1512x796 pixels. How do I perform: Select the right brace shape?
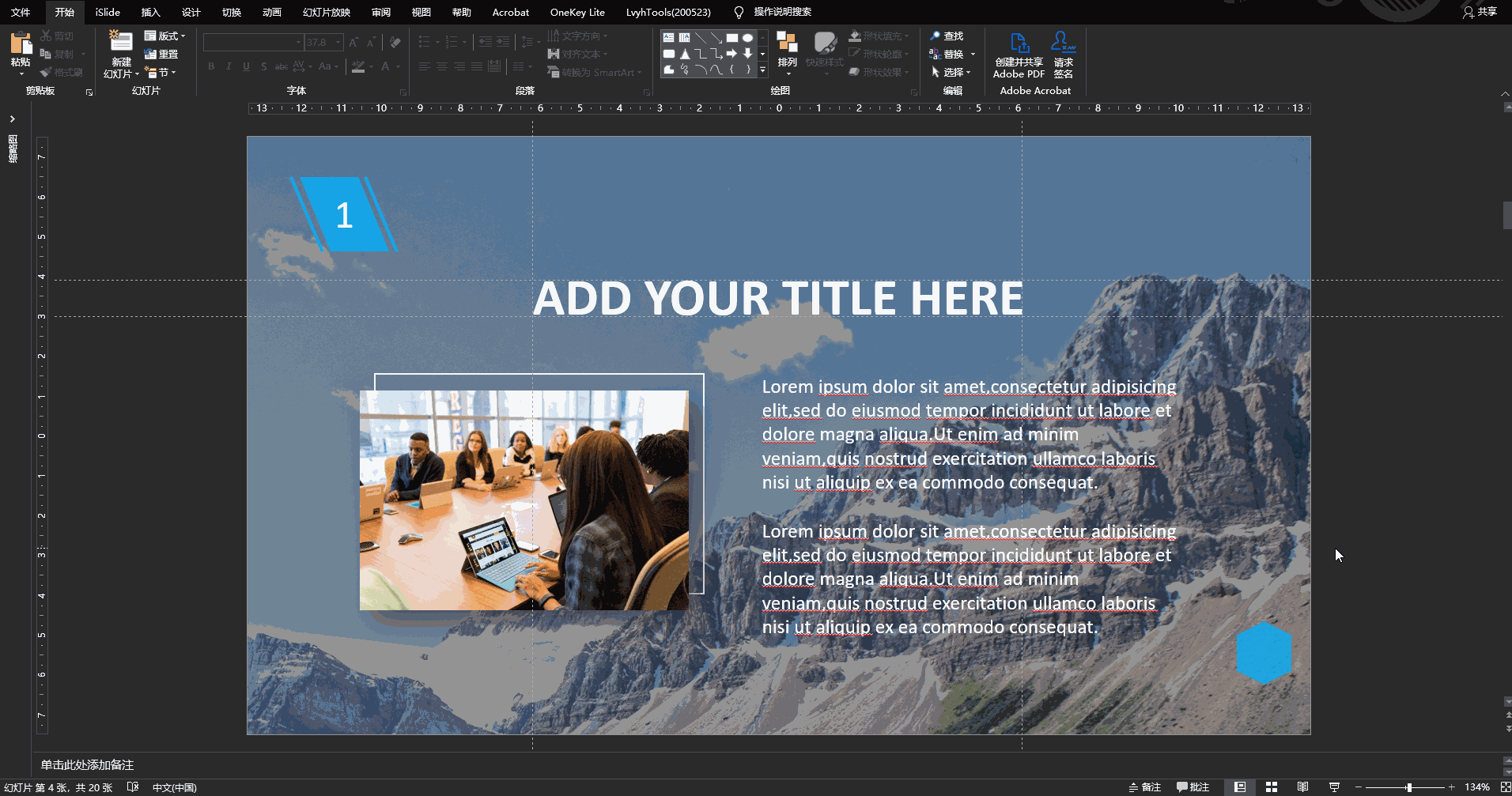(747, 70)
